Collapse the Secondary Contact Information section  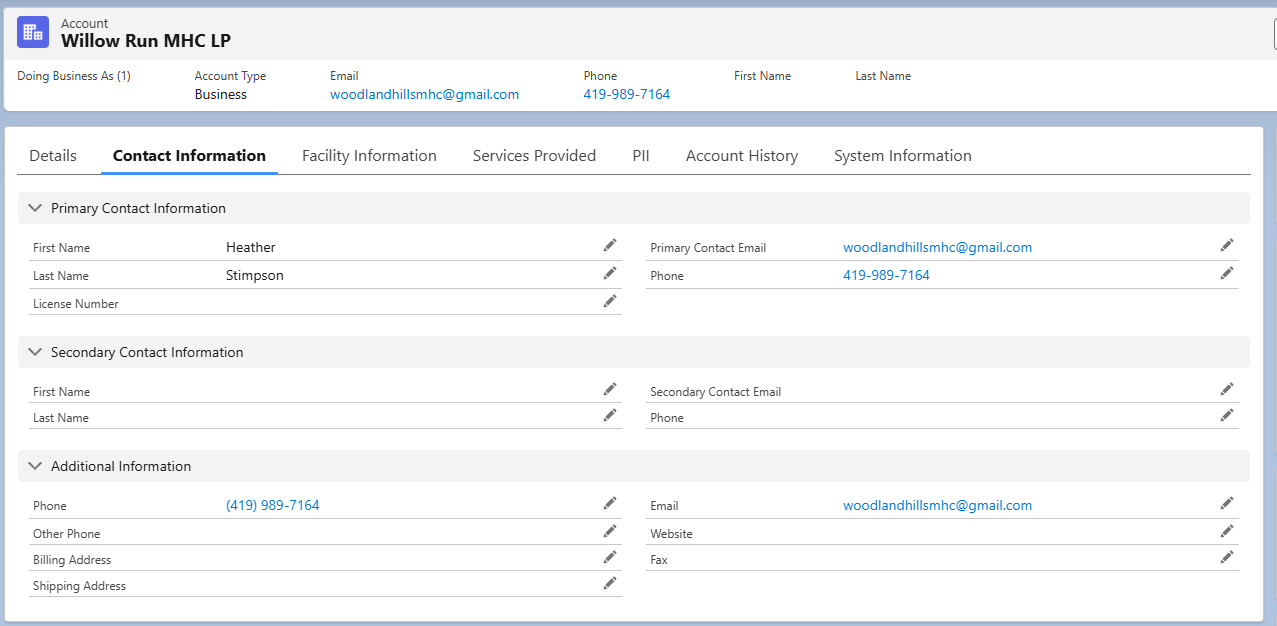[35, 352]
